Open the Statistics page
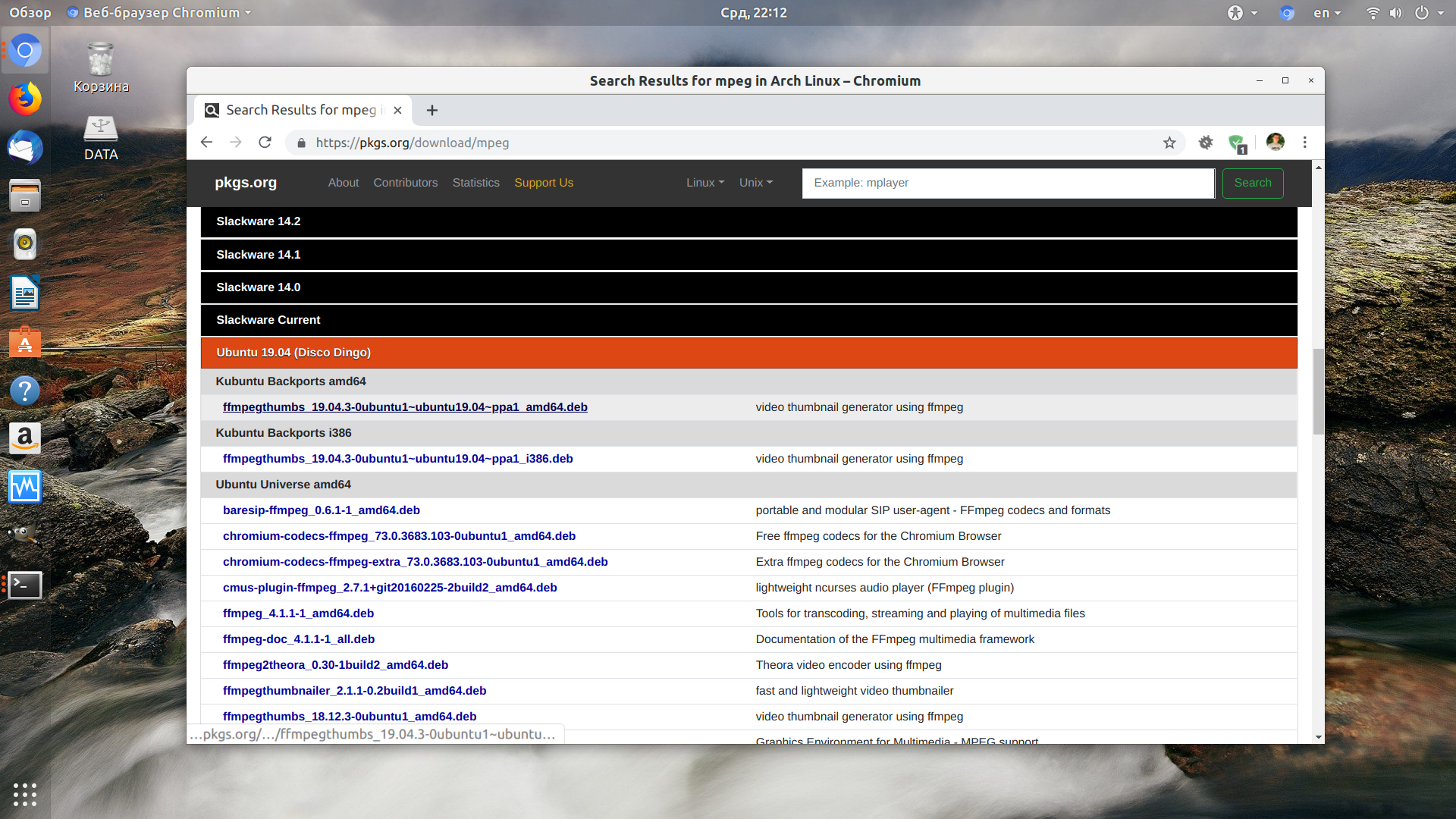Viewport: 1456px width, 819px height. pyautogui.click(x=475, y=183)
